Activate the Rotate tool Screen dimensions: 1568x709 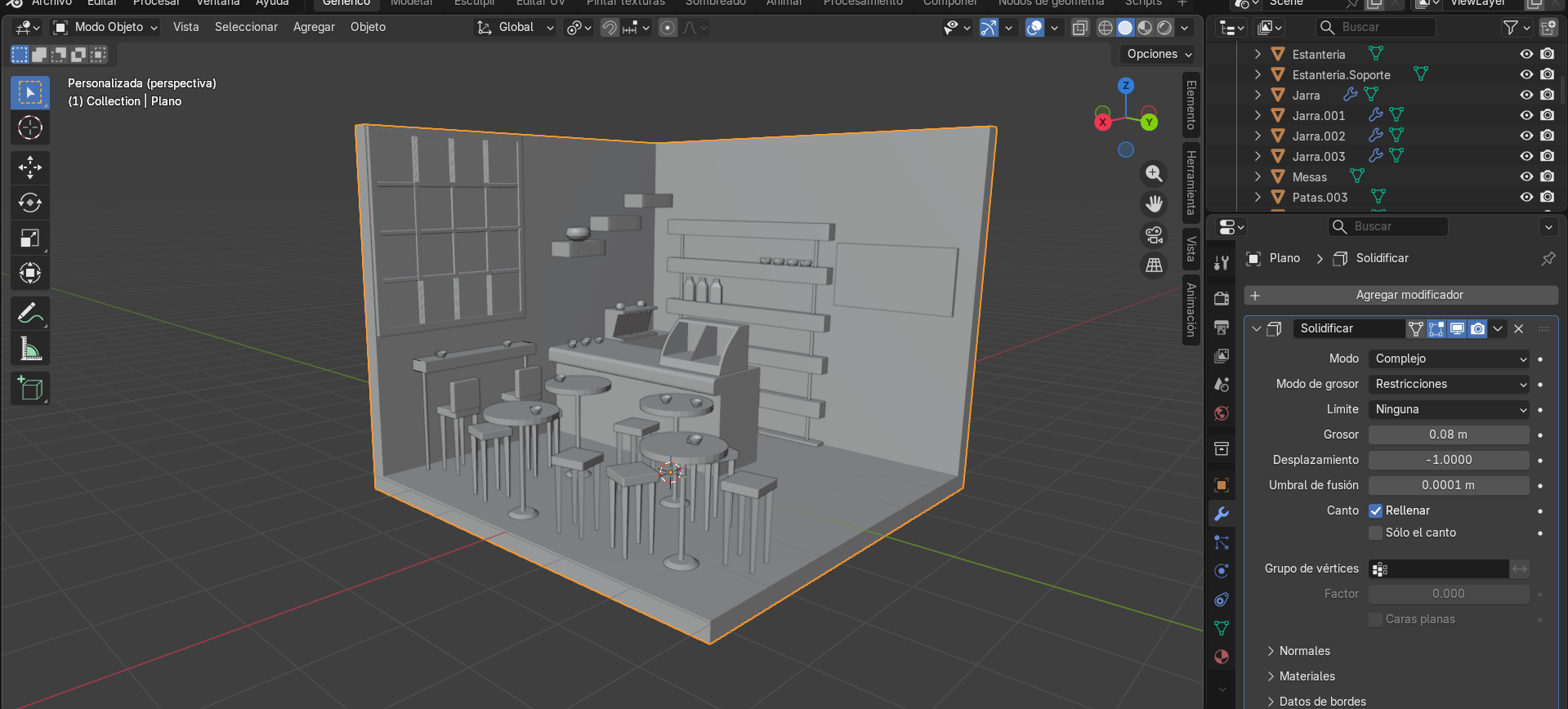pos(30,203)
